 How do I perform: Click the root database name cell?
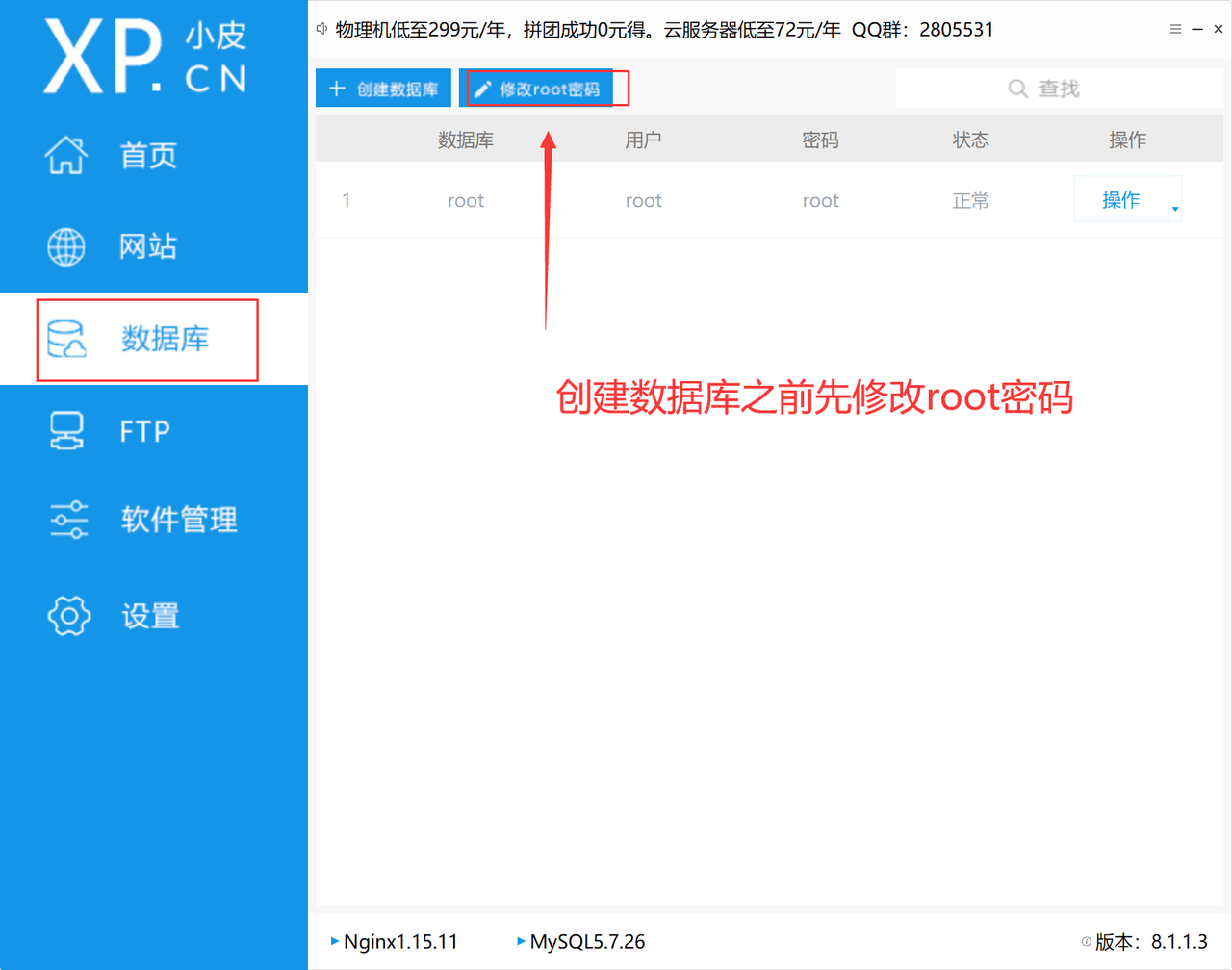pos(466,200)
